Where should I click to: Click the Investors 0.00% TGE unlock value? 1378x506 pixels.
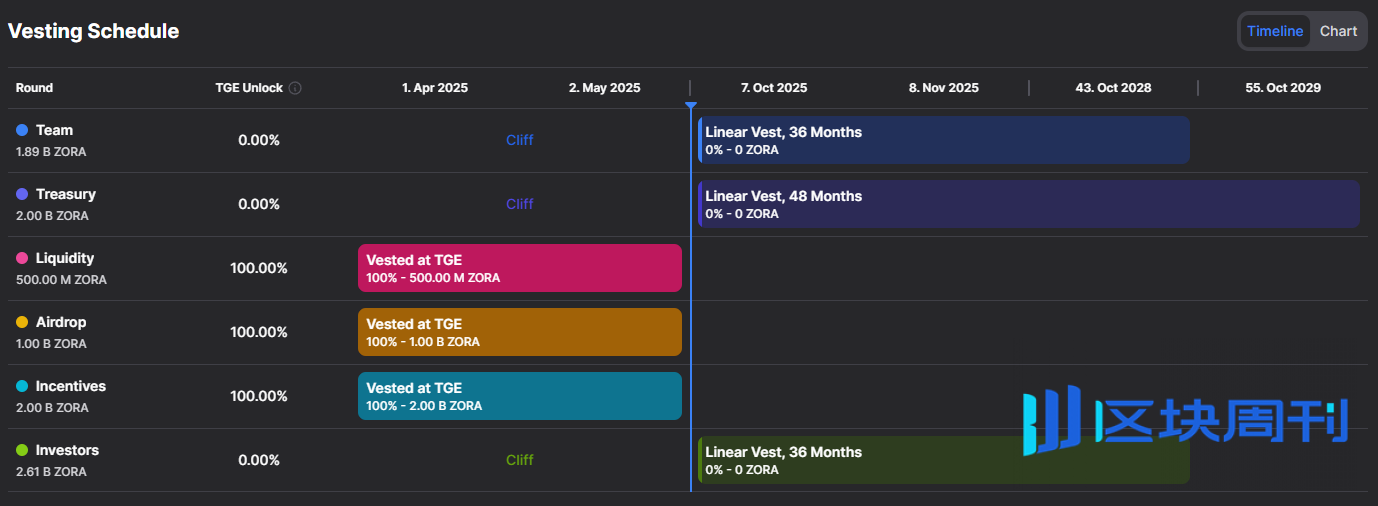pos(259,460)
